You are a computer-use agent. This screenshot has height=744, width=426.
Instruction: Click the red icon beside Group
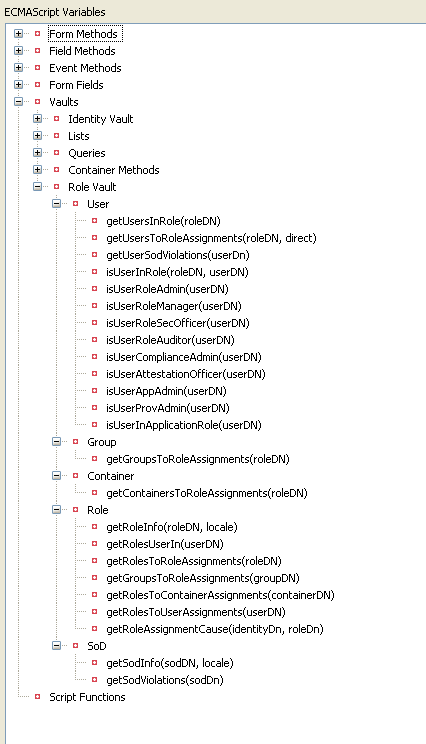click(x=75, y=442)
